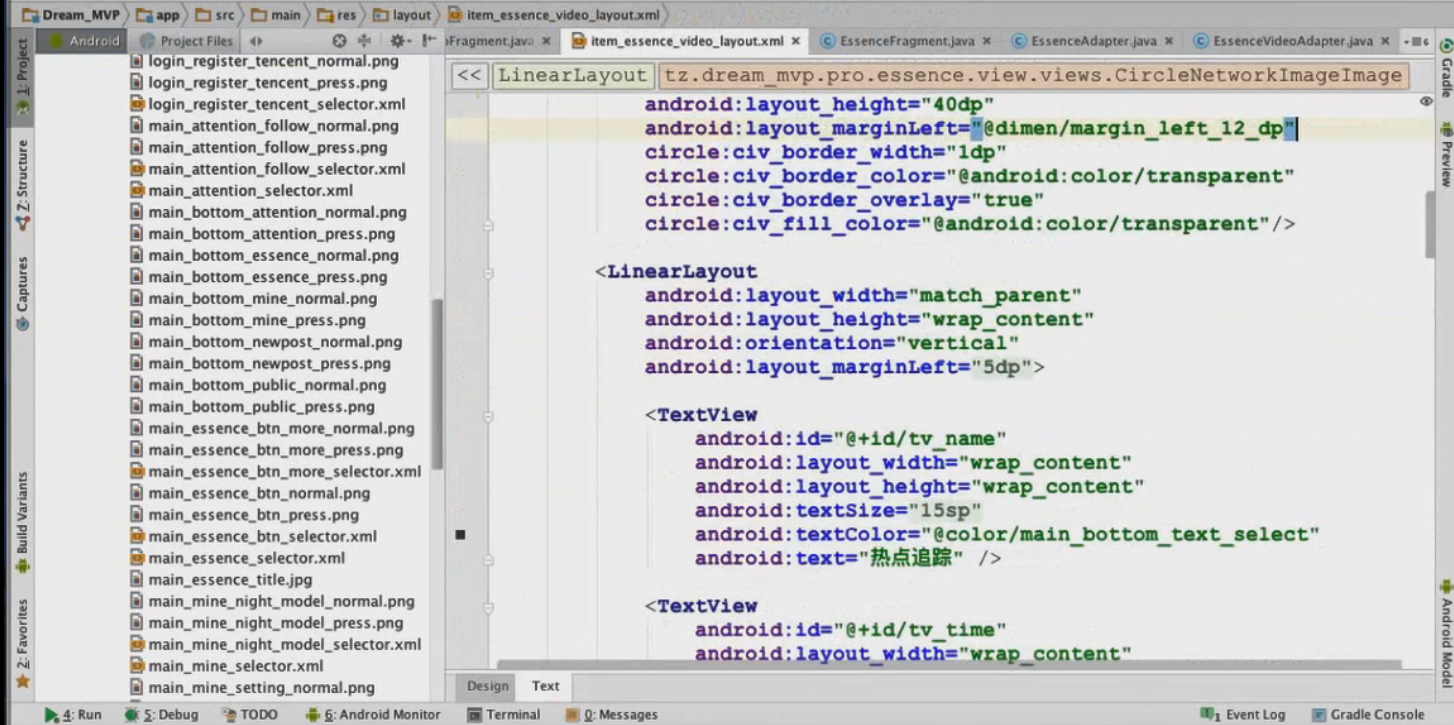1454x725 pixels.
Task: Click the Hide project panel icon
Action: coord(429,41)
